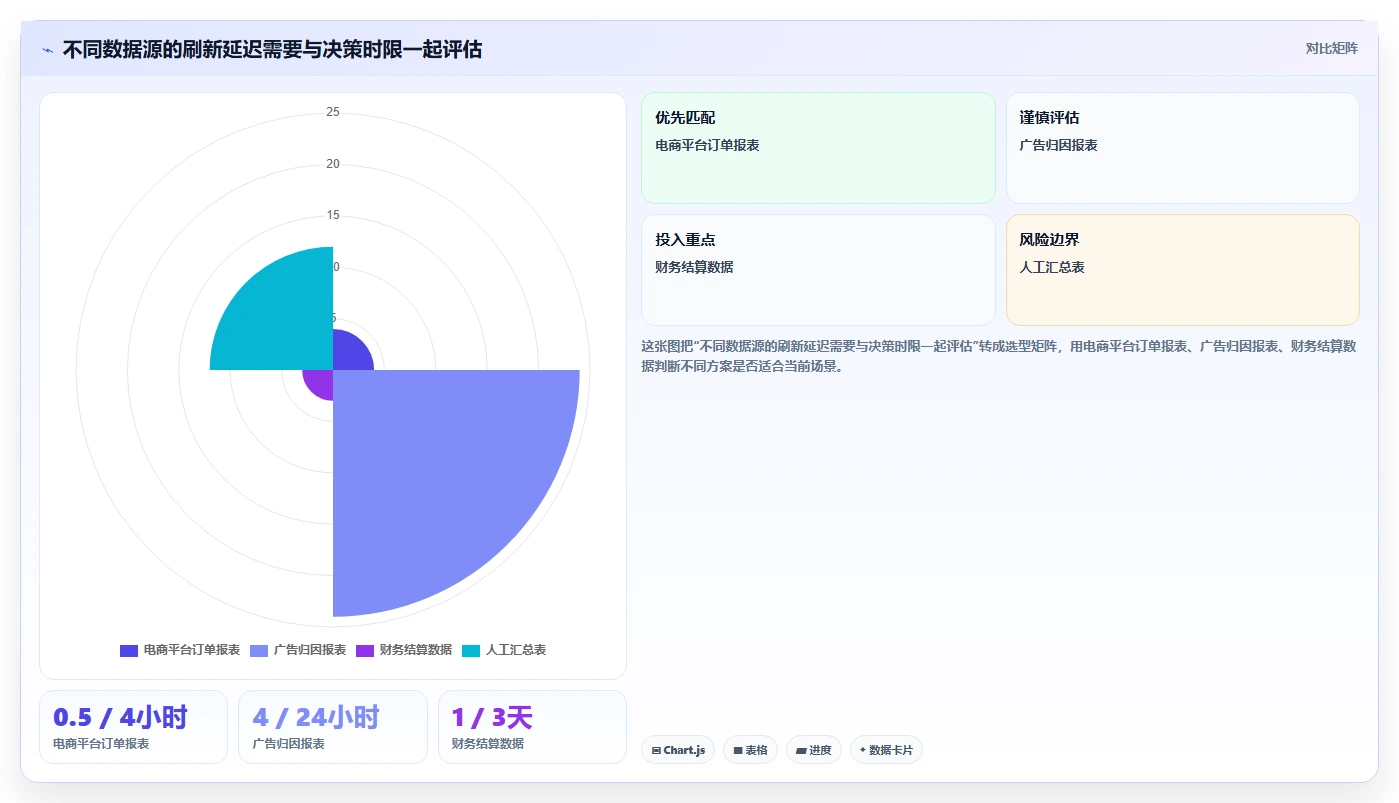Click 人工汇总表 text in 风险边界 card

[1052, 267]
